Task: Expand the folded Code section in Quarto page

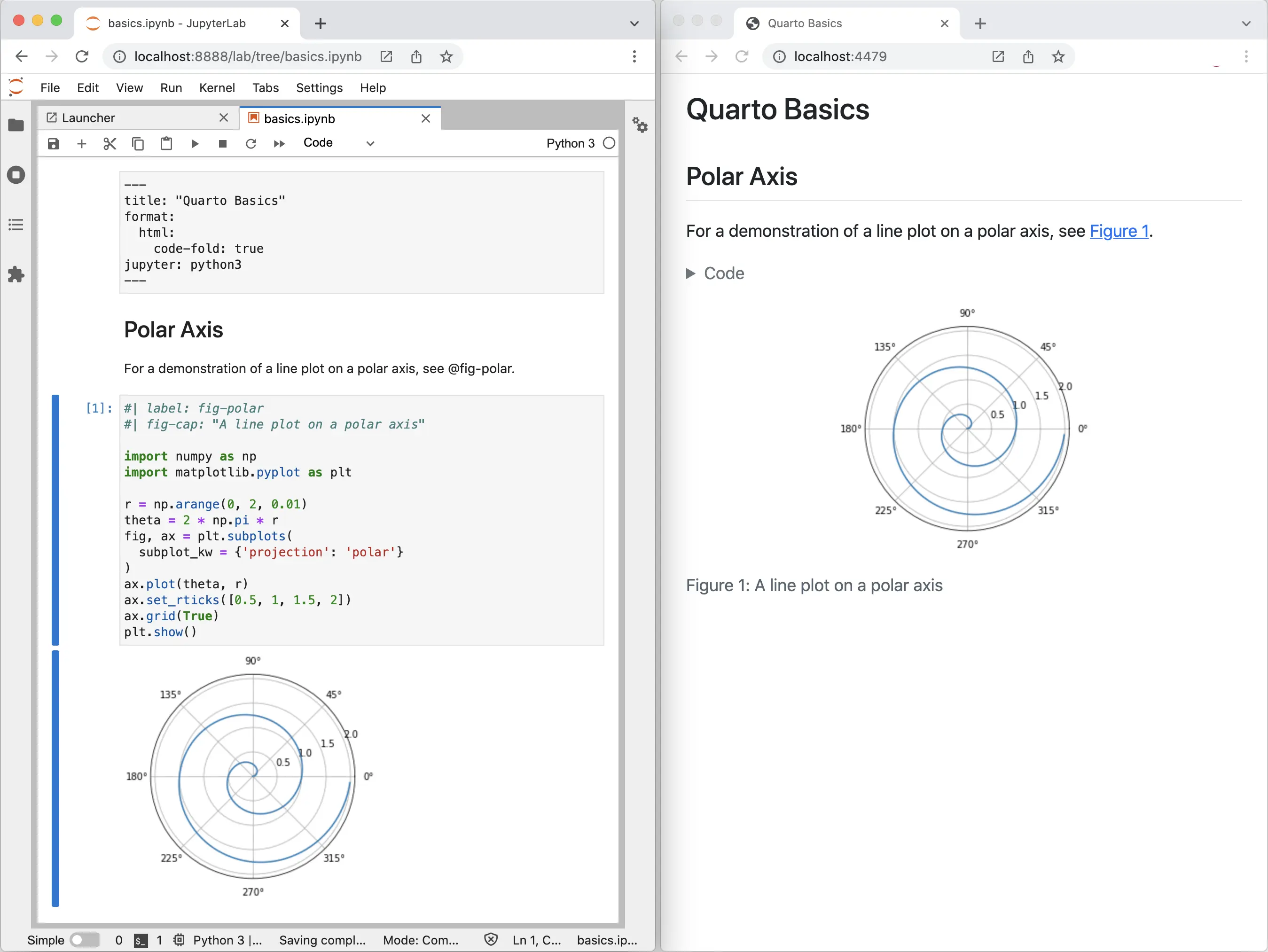Action: coord(715,273)
